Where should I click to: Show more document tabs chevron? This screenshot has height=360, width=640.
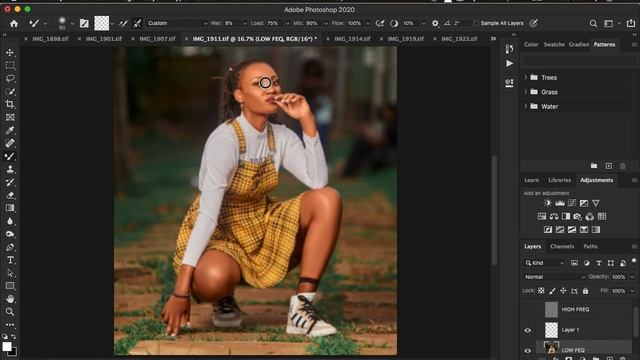[x=493, y=39]
